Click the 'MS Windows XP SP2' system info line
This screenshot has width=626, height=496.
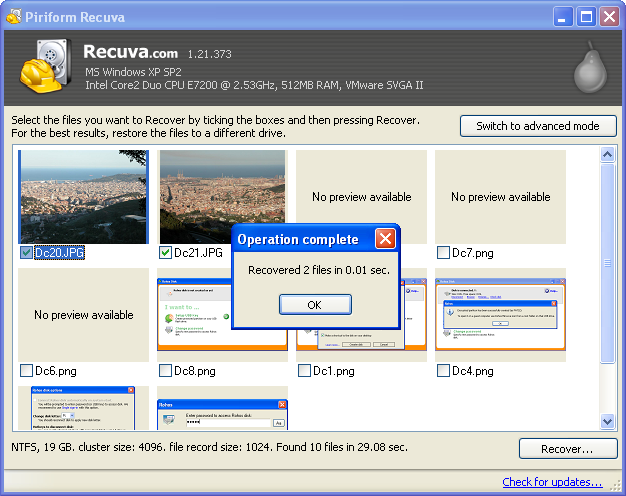(x=133, y=72)
